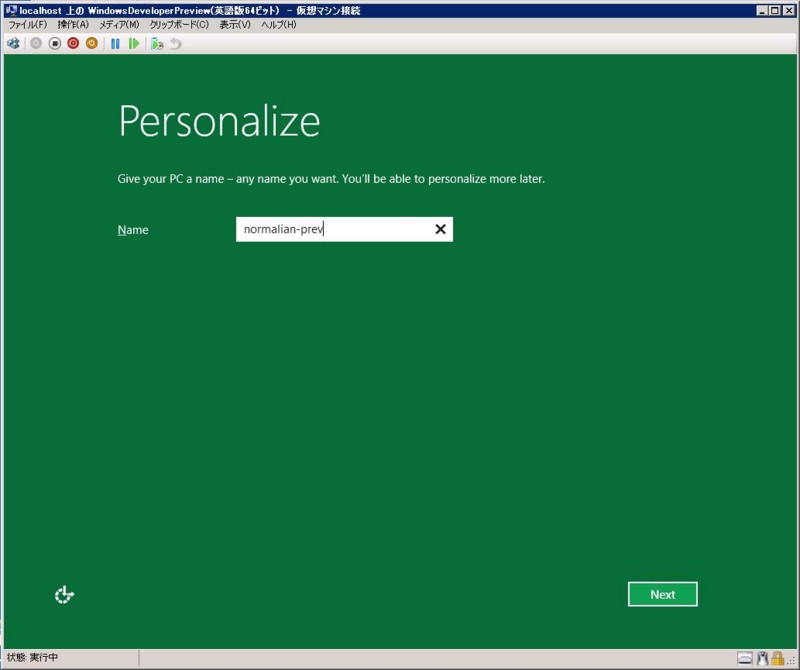Open the メディア(M) menu
800x670 pixels.
(119, 24)
